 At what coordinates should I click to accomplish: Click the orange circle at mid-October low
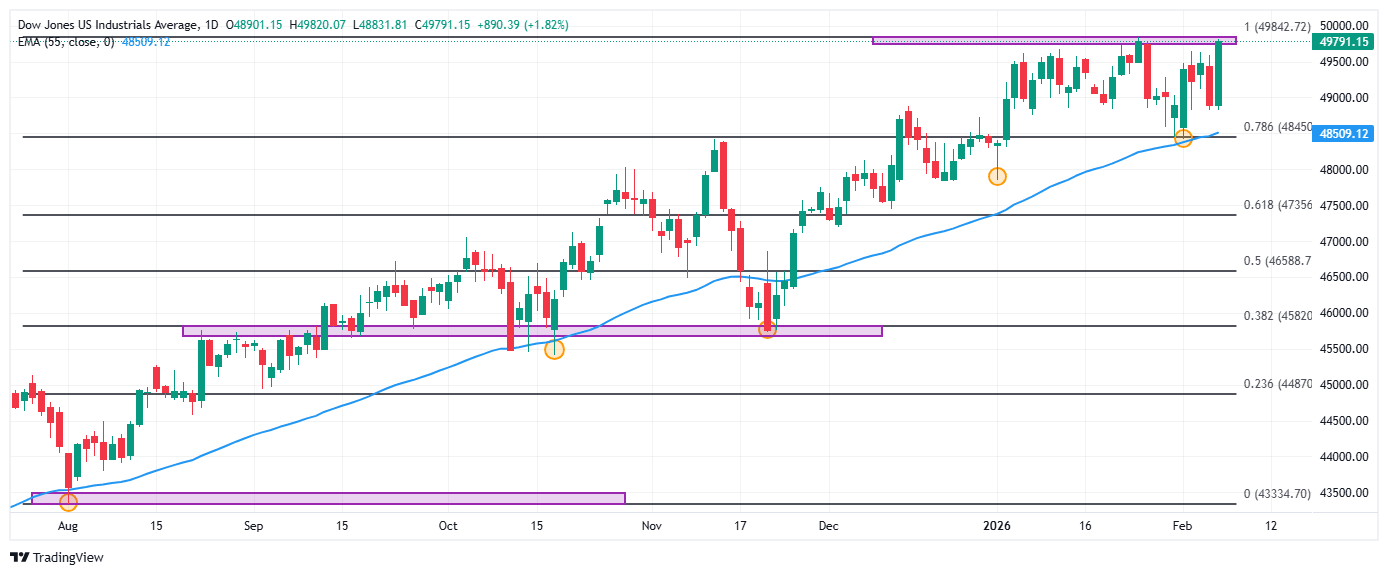click(x=554, y=349)
